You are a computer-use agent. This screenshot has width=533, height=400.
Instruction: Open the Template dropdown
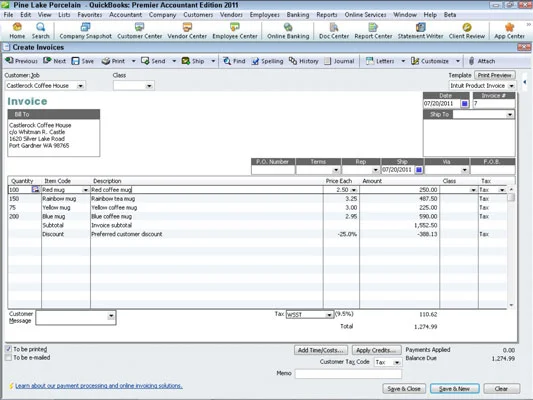[x=511, y=86]
